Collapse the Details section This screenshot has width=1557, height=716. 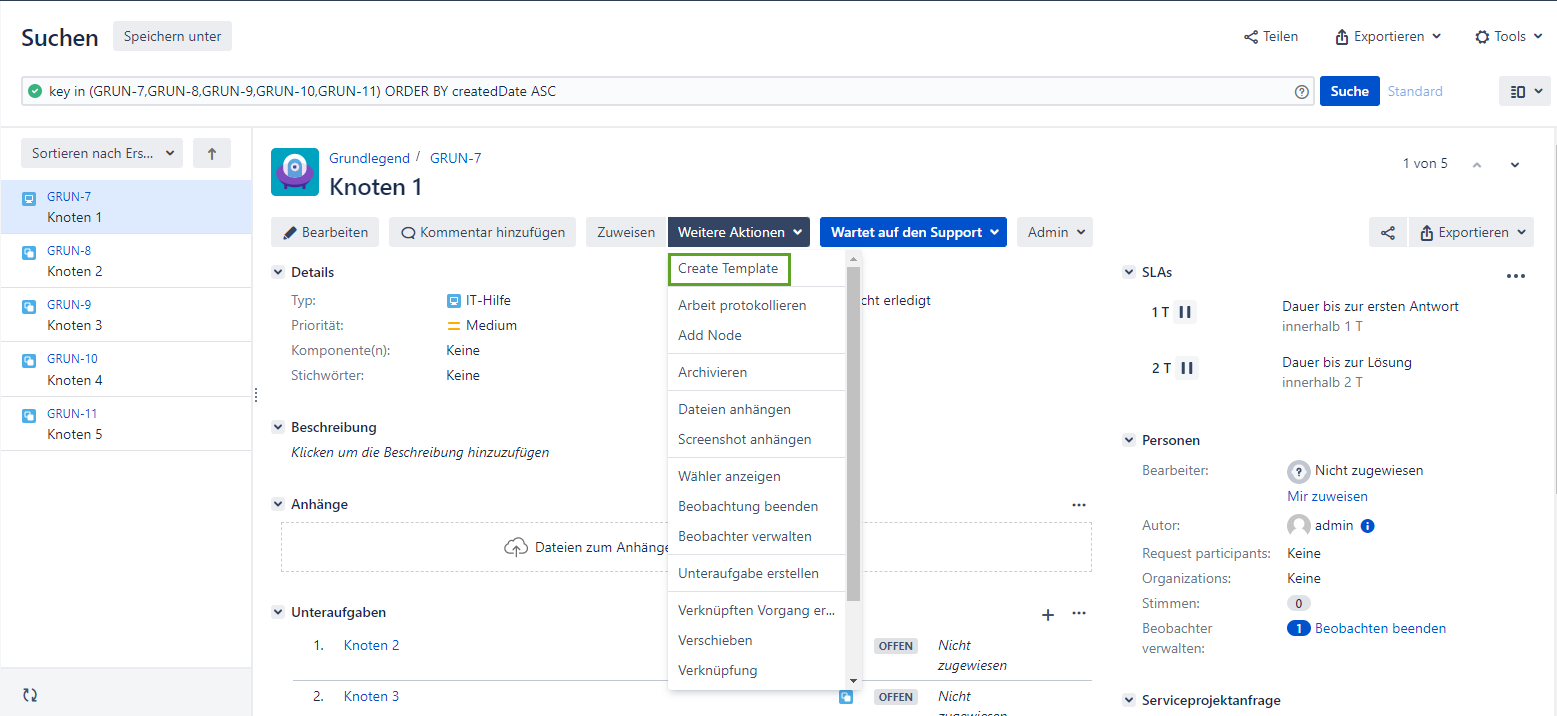[x=278, y=272]
